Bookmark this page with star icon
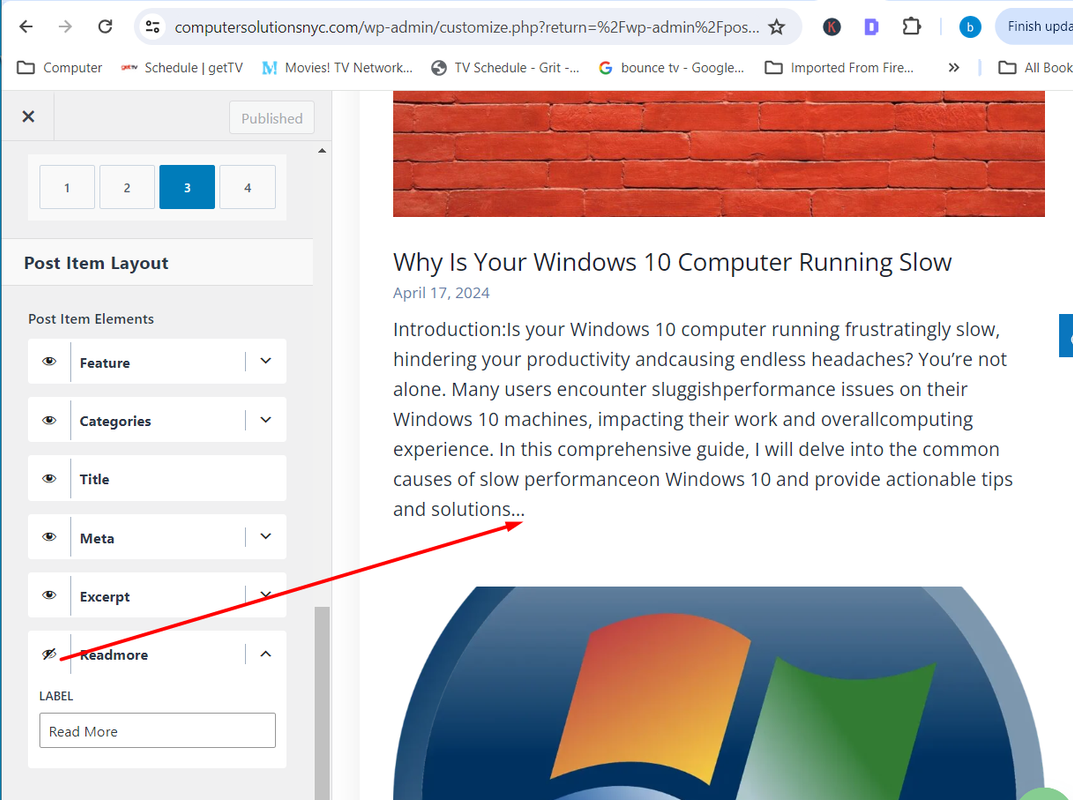Viewport: 1073px width, 800px height. tap(777, 27)
